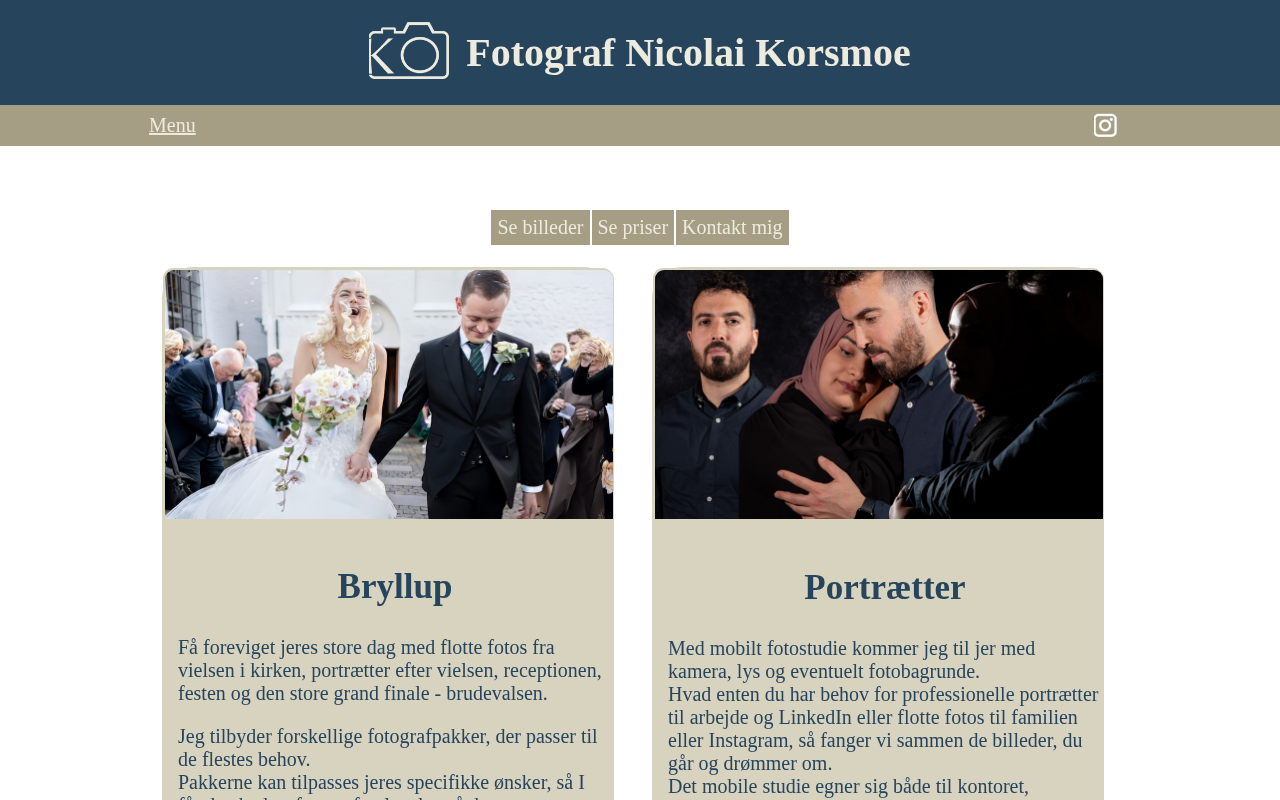
Task: Click the Se billeder button
Action: tap(540, 227)
